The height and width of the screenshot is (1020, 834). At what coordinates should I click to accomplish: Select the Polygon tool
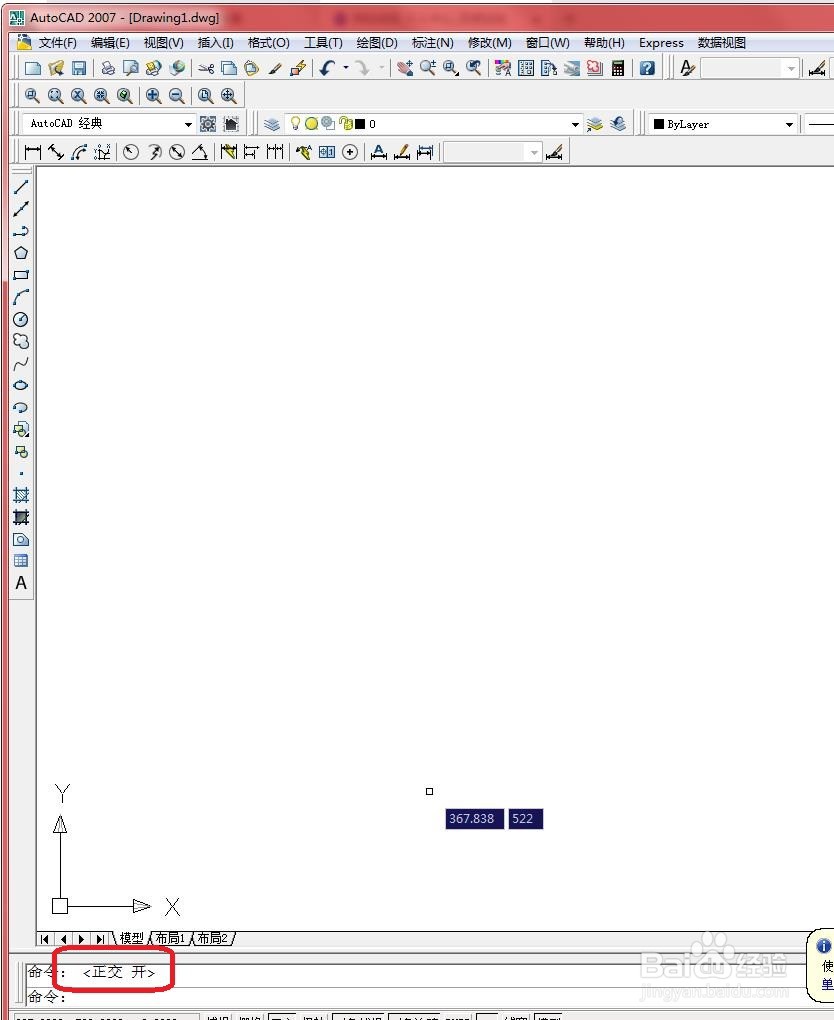coord(21,253)
